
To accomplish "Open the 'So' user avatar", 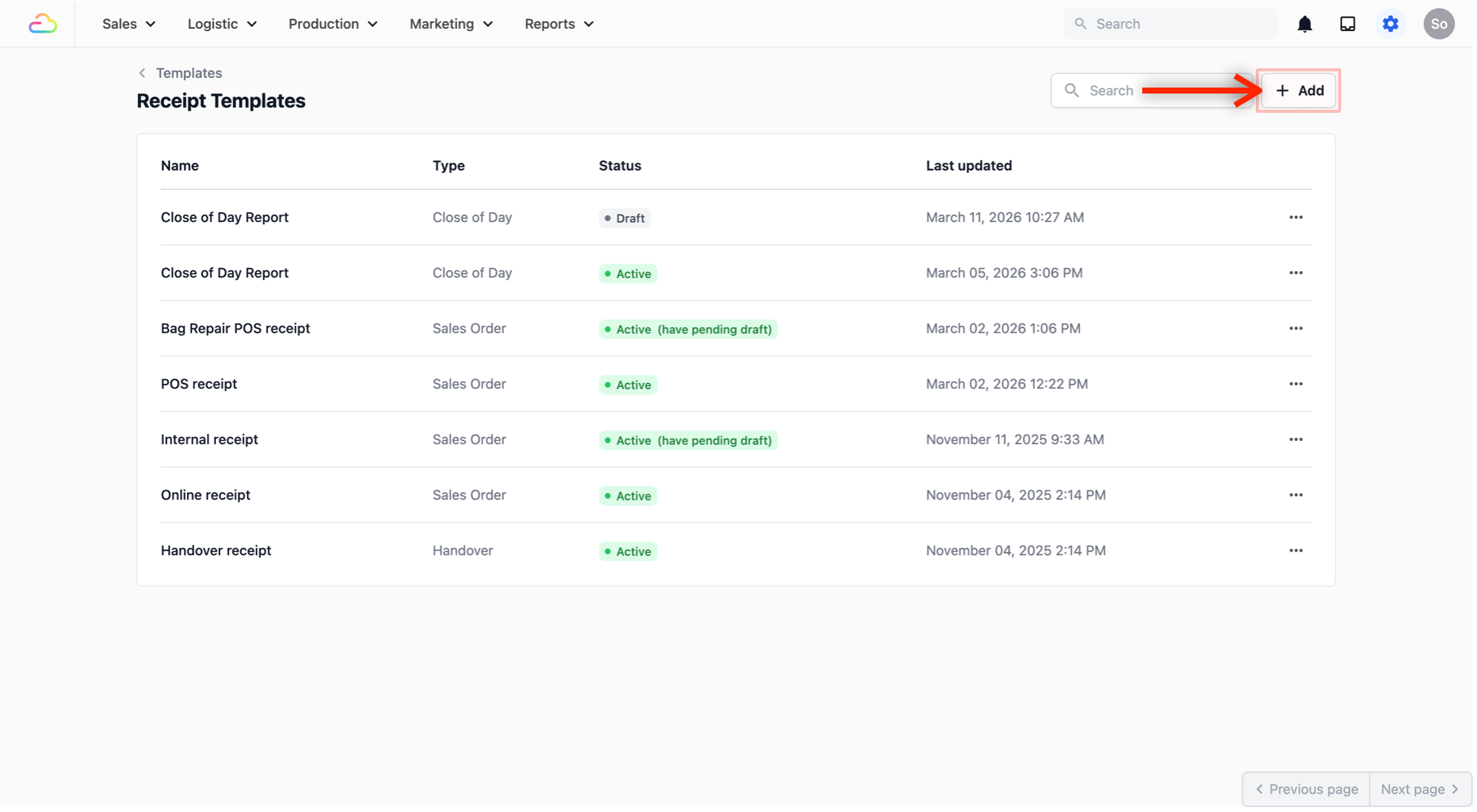I will click(1438, 24).
